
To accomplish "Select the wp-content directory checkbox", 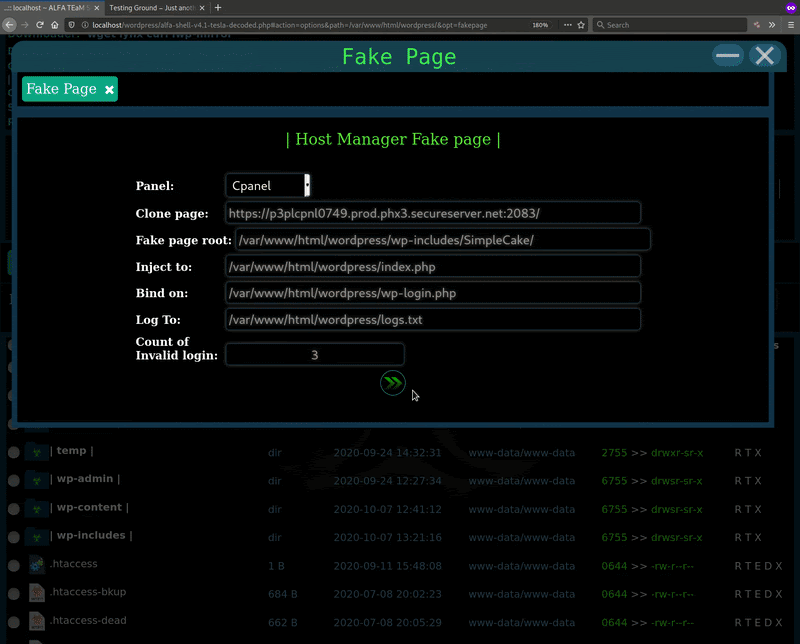I will point(14,509).
